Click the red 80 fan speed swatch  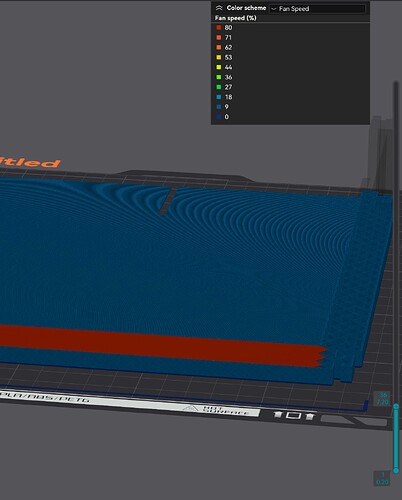pyautogui.click(x=219, y=28)
